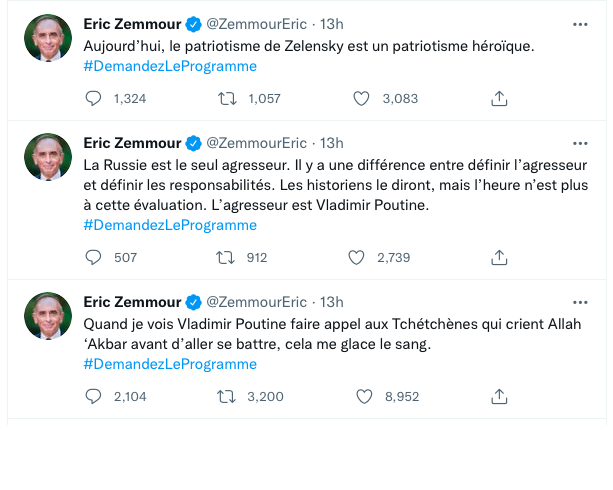Reply to the Zelensky patriotism tweet
This screenshot has width=613, height=490.
pyautogui.click(x=94, y=98)
